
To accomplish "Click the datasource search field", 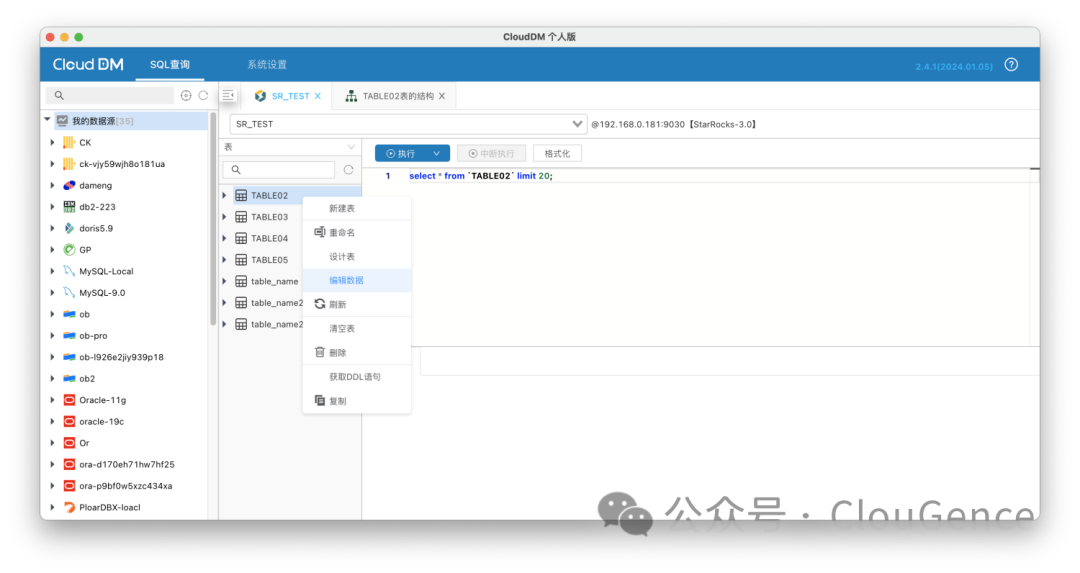I will point(110,95).
